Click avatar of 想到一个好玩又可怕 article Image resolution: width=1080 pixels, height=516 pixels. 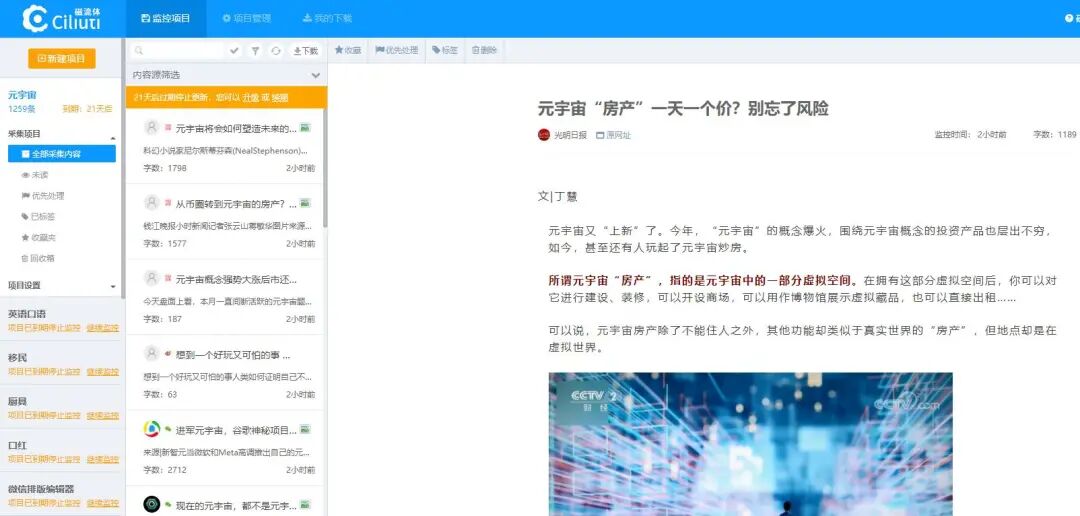(152, 353)
